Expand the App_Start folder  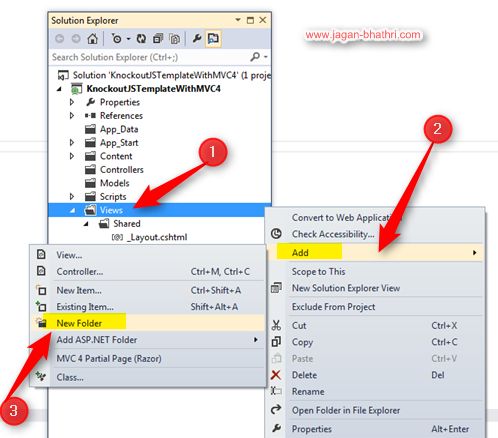point(72,143)
